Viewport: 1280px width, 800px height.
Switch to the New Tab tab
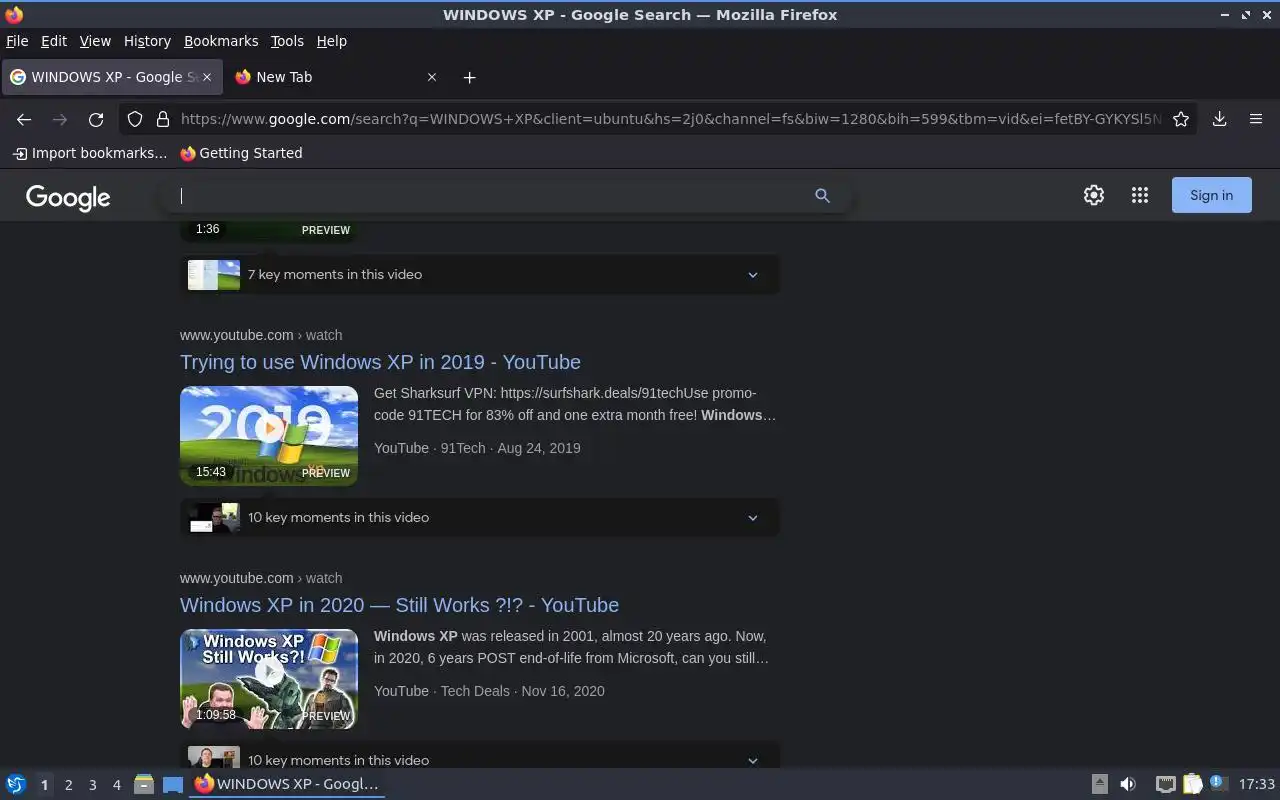click(336, 77)
